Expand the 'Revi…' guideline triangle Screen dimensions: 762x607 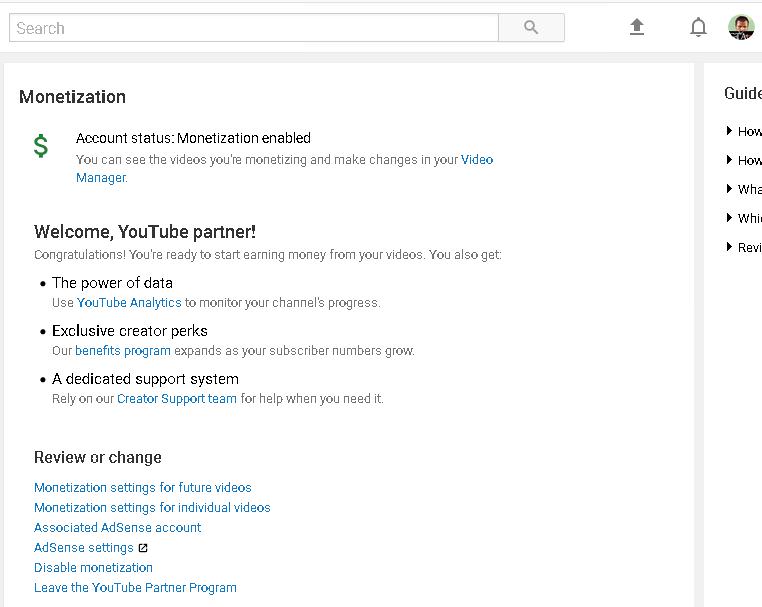pyautogui.click(x=729, y=247)
